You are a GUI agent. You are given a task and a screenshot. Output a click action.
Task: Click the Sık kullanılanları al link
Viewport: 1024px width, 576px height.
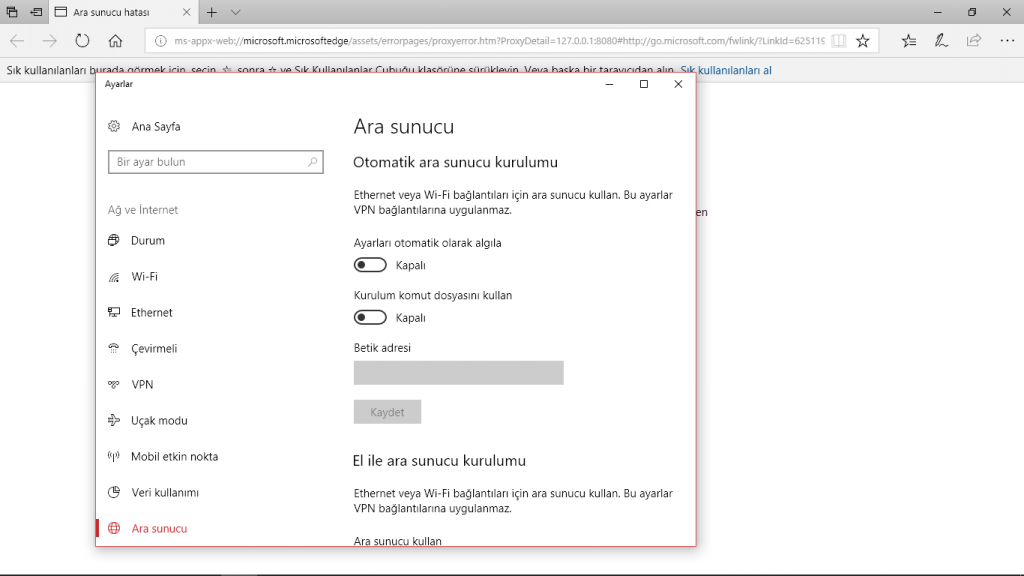[725, 71]
